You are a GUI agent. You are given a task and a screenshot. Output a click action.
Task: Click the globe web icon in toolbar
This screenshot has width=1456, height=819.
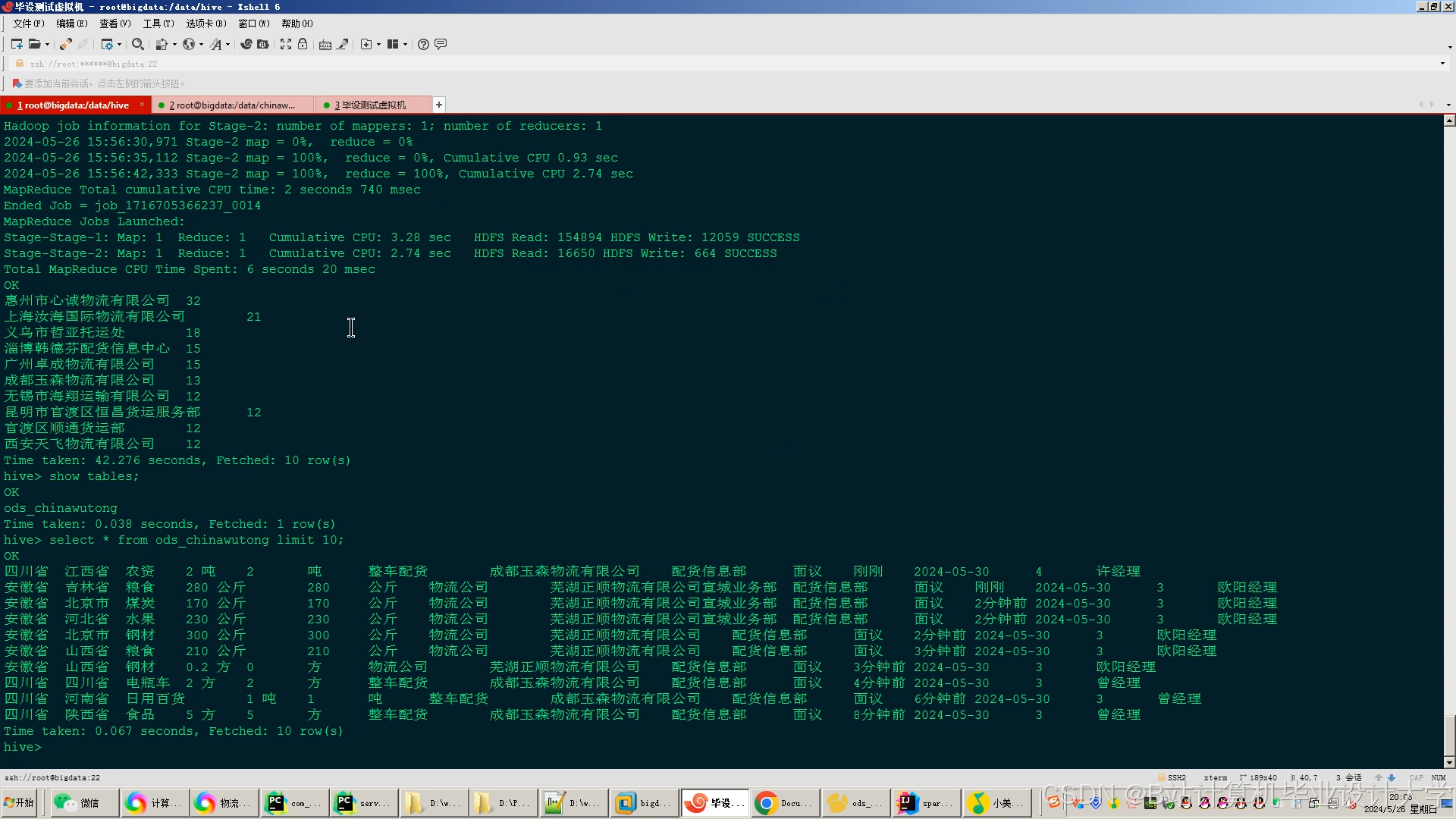(x=189, y=44)
